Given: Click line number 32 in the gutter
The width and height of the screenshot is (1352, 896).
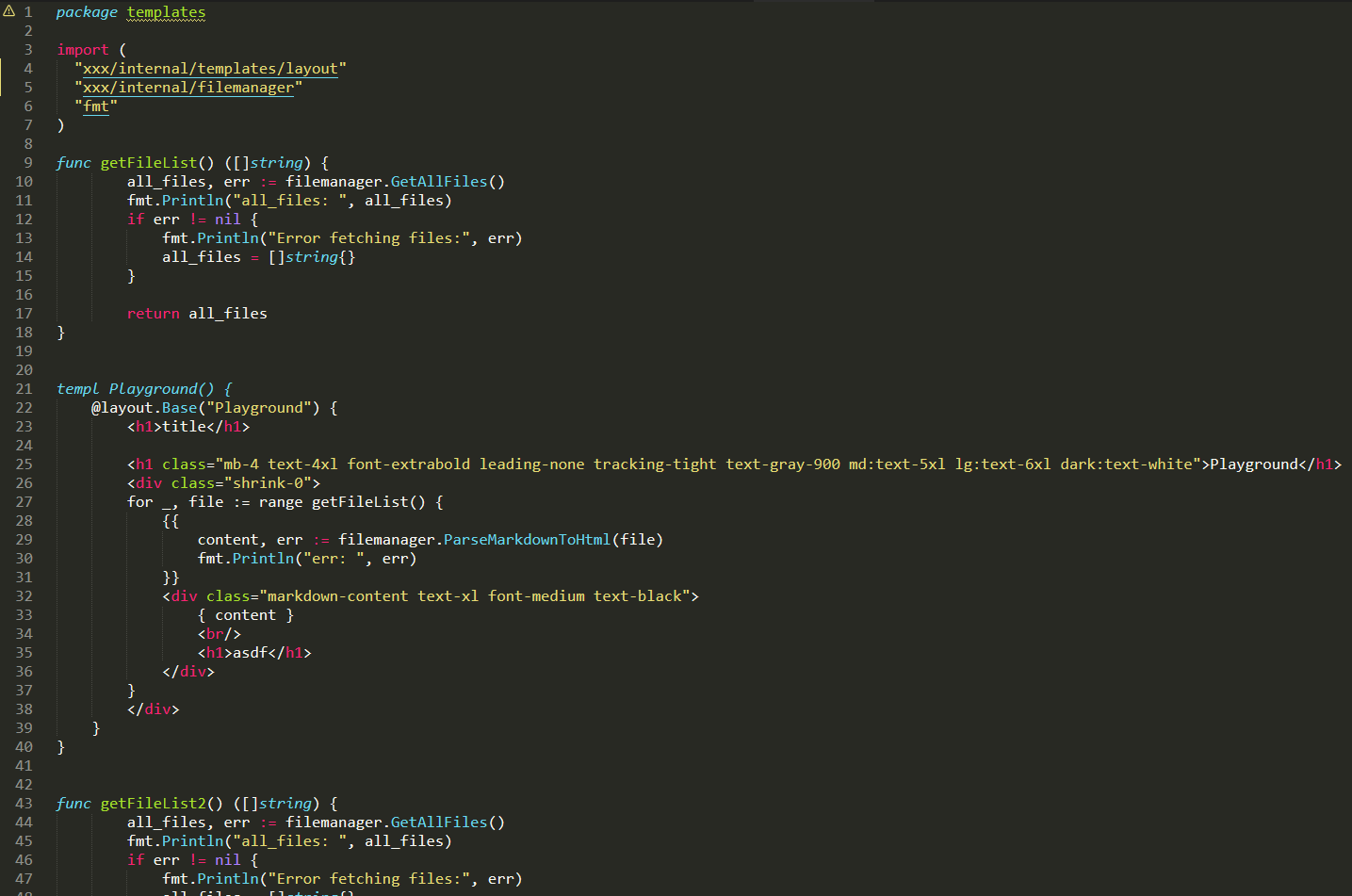Looking at the screenshot, I should click(24, 596).
